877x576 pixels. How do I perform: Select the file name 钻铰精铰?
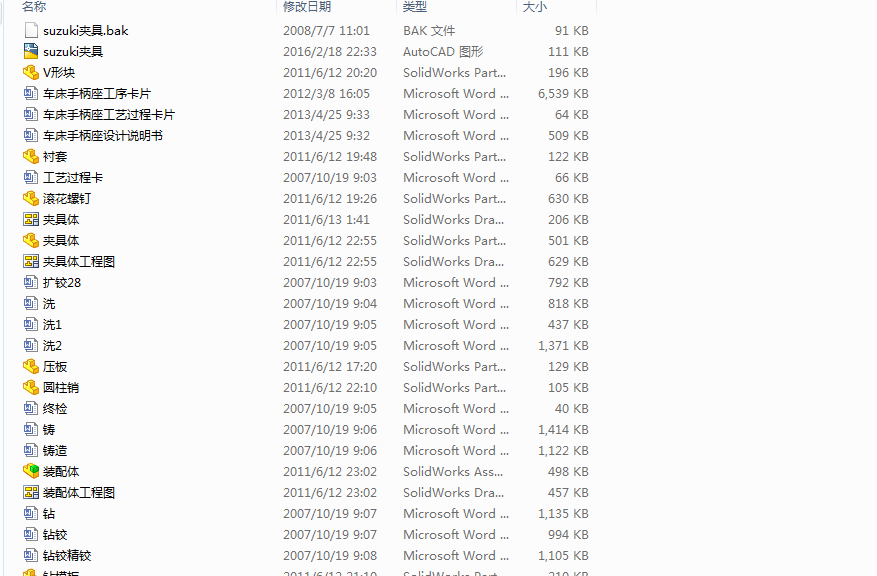67,555
